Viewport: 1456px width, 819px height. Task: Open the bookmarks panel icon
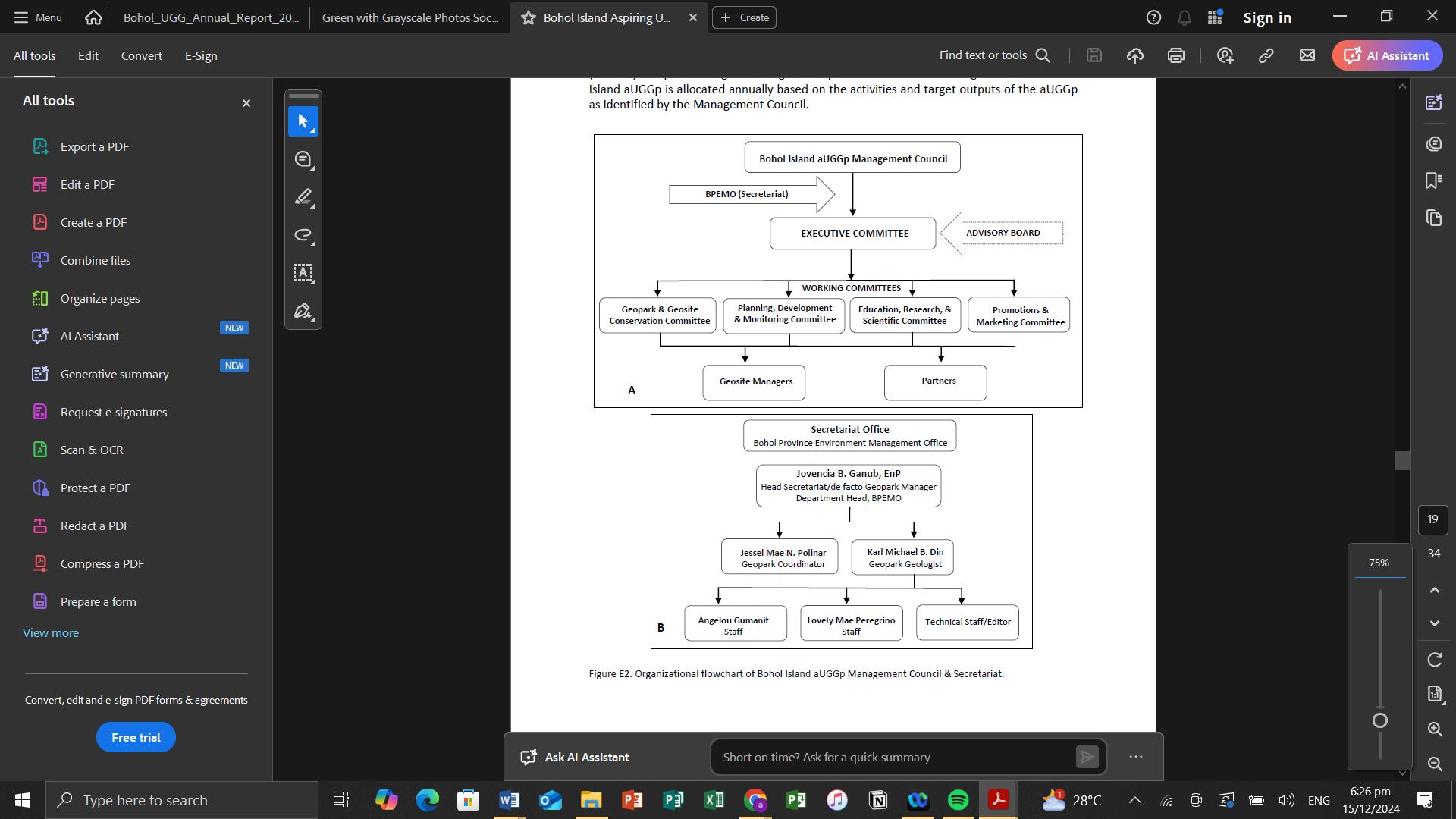point(1433,180)
